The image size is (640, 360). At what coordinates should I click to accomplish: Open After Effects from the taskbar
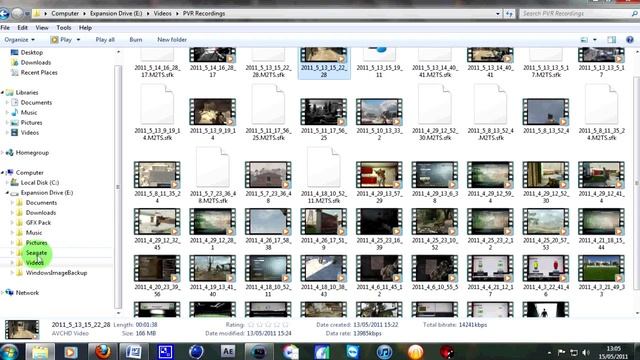pyautogui.click(x=228, y=352)
